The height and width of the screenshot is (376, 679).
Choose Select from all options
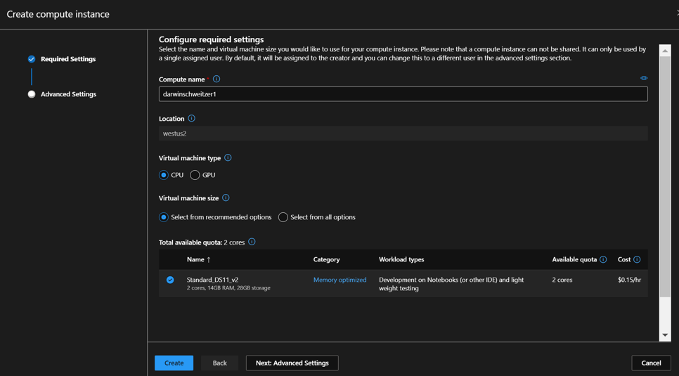pos(283,217)
